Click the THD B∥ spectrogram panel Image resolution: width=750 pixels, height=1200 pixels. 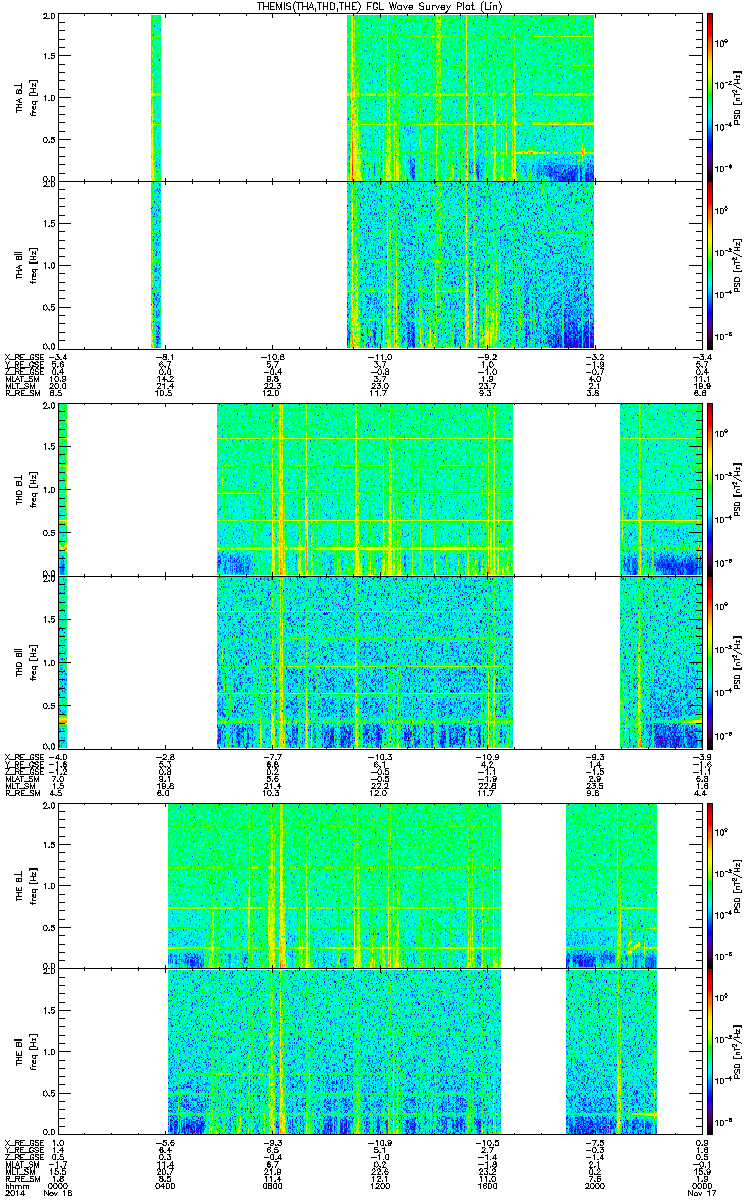click(x=378, y=662)
